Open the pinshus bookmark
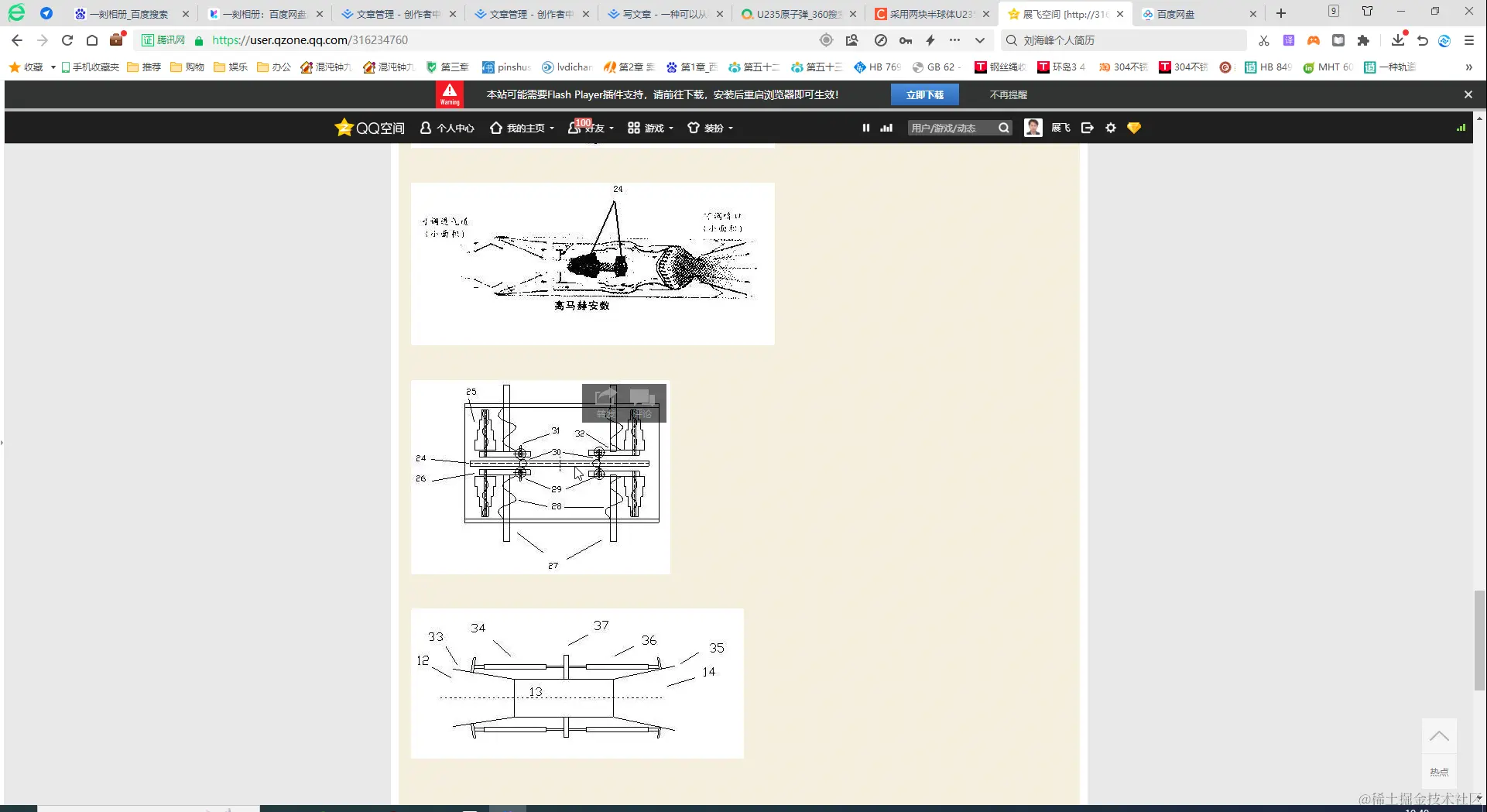The height and width of the screenshot is (812, 1487). pyautogui.click(x=506, y=67)
